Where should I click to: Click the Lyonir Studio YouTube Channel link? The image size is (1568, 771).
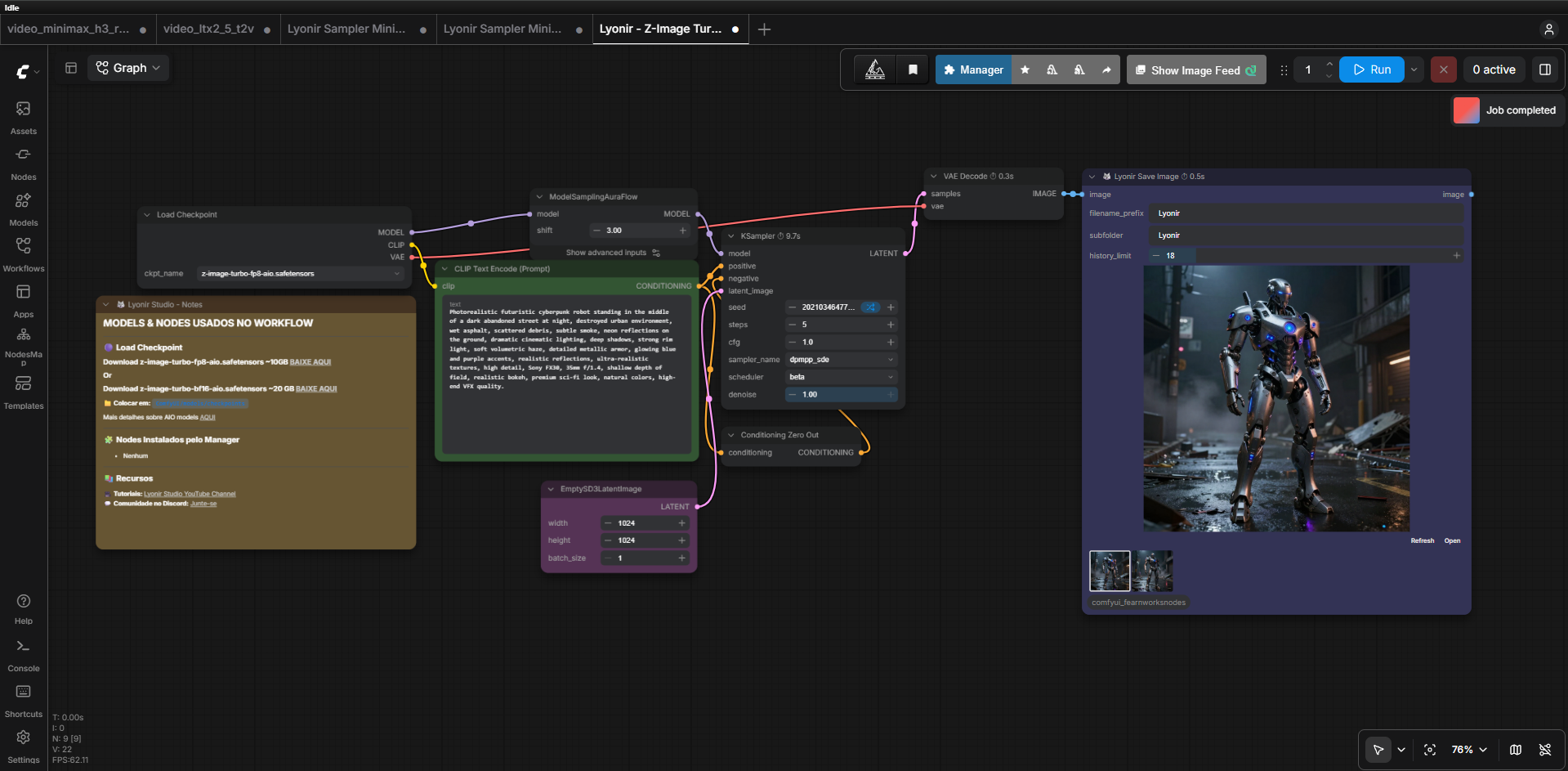190,494
